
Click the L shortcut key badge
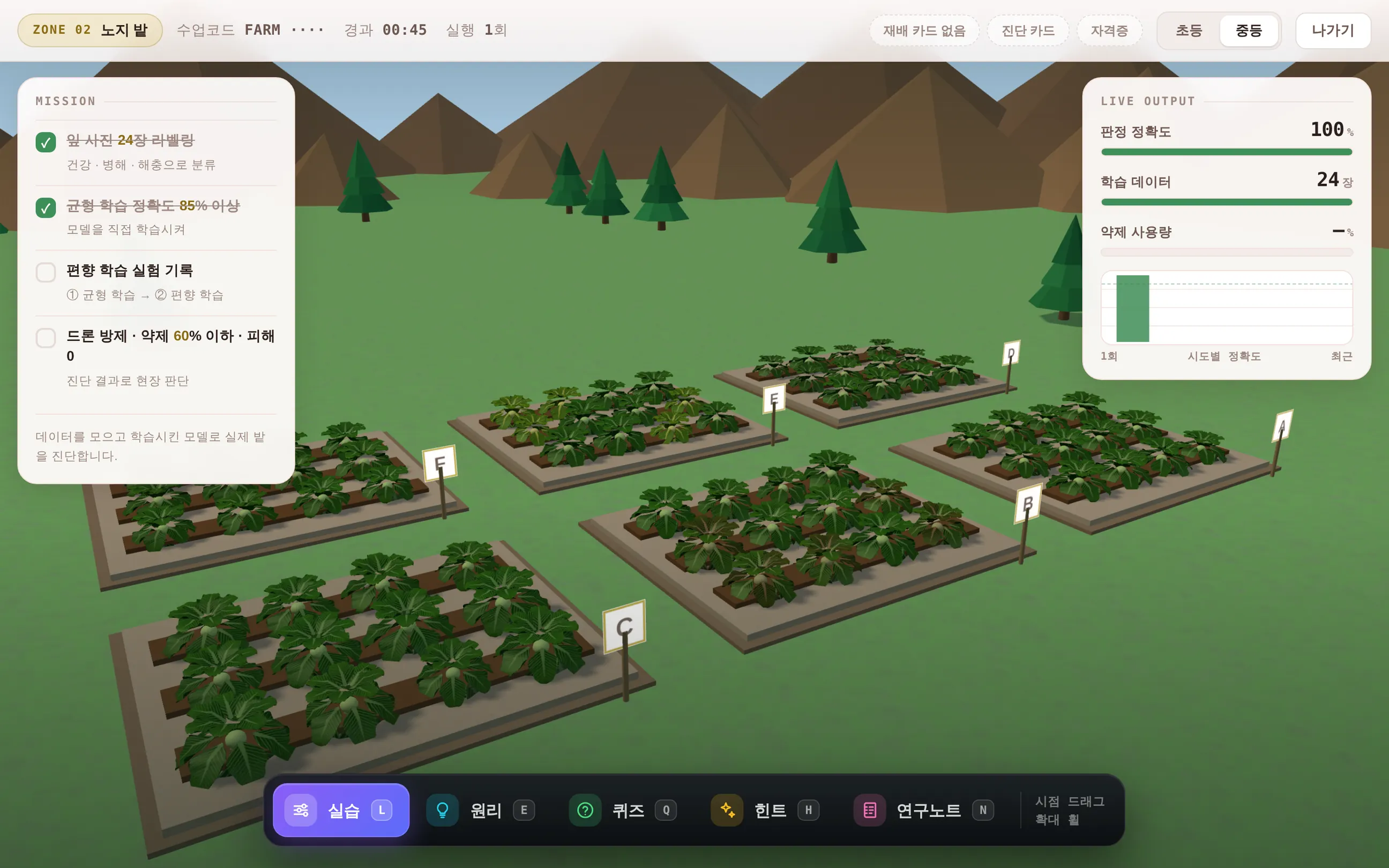coord(382,810)
